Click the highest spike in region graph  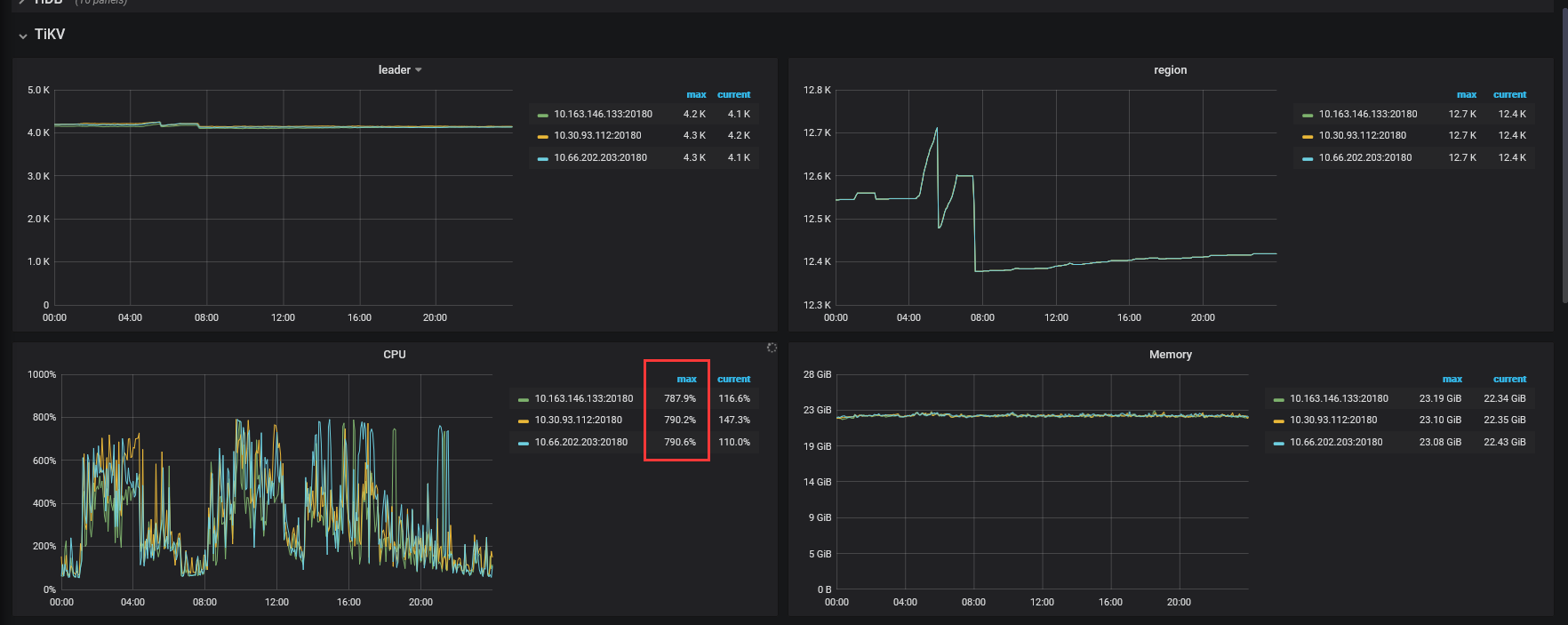tap(936, 129)
